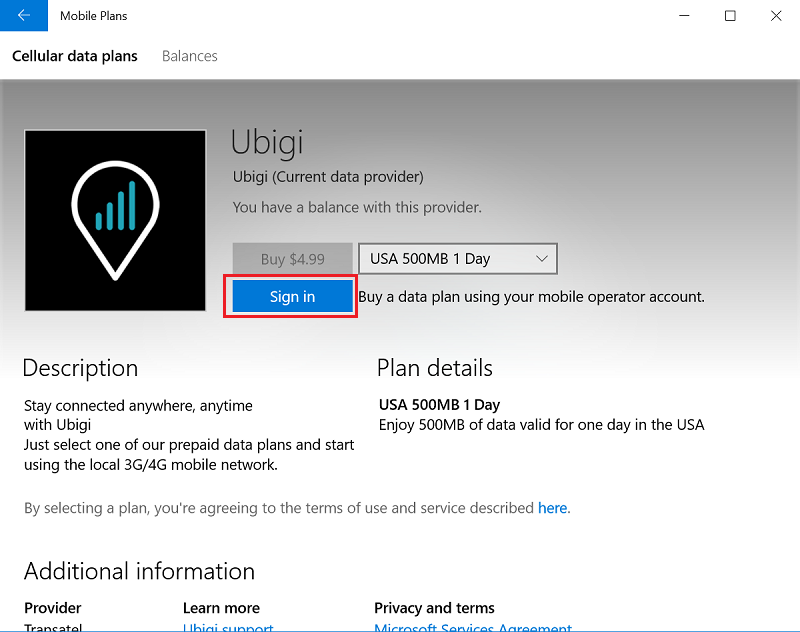Click the Description section heading
This screenshot has height=632, width=800.
pyautogui.click(x=81, y=368)
